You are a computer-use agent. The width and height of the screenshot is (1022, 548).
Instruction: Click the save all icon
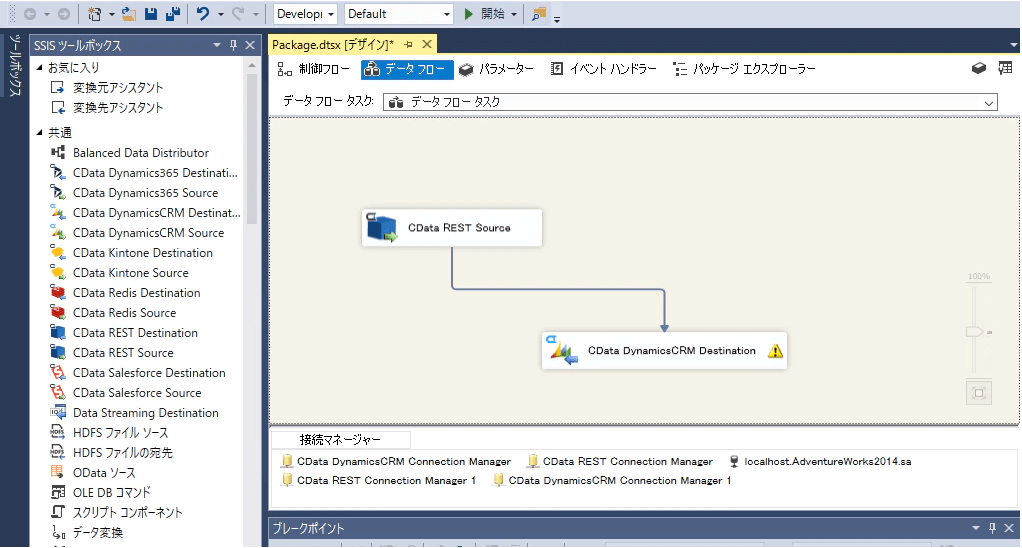[x=173, y=14]
